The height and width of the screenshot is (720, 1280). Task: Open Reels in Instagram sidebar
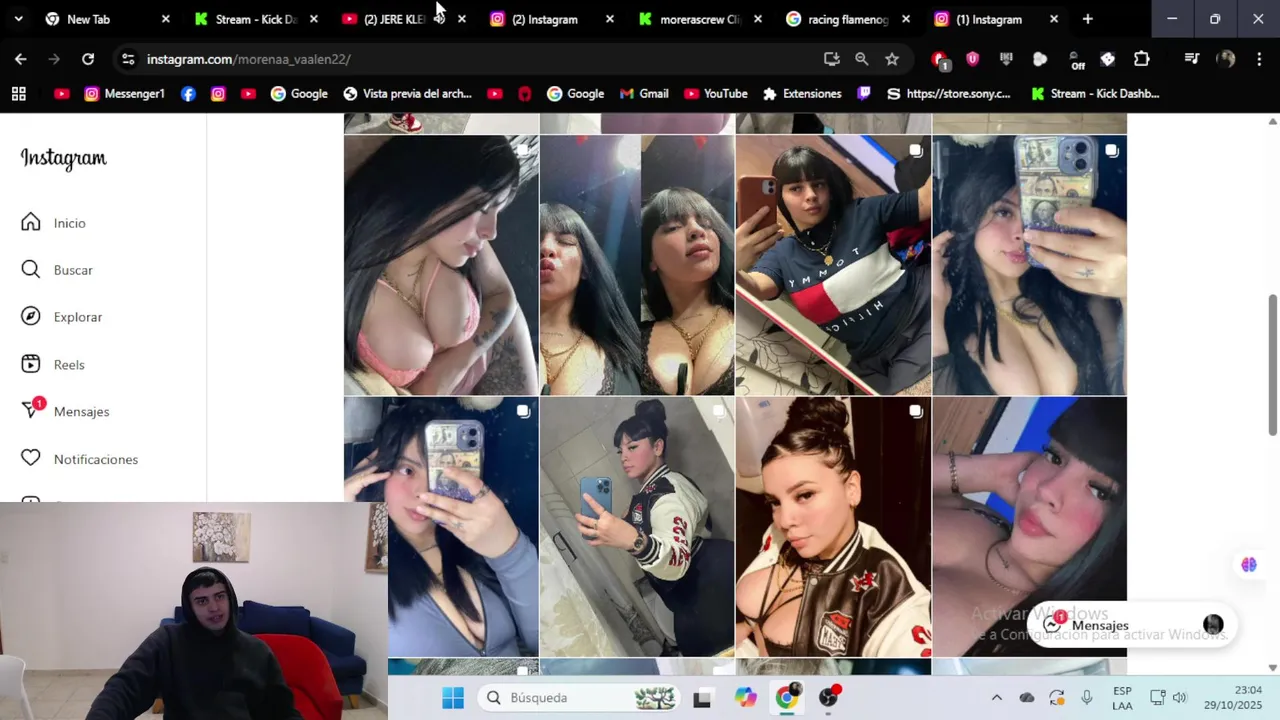pyautogui.click(x=54, y=364)
